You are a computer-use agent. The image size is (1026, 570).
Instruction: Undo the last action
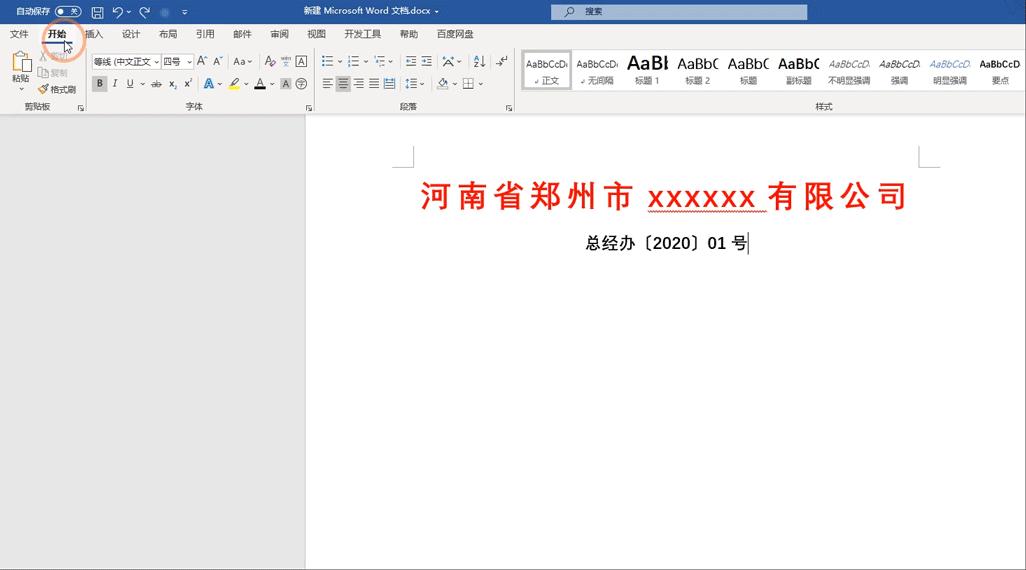click(x=117, y=12)
